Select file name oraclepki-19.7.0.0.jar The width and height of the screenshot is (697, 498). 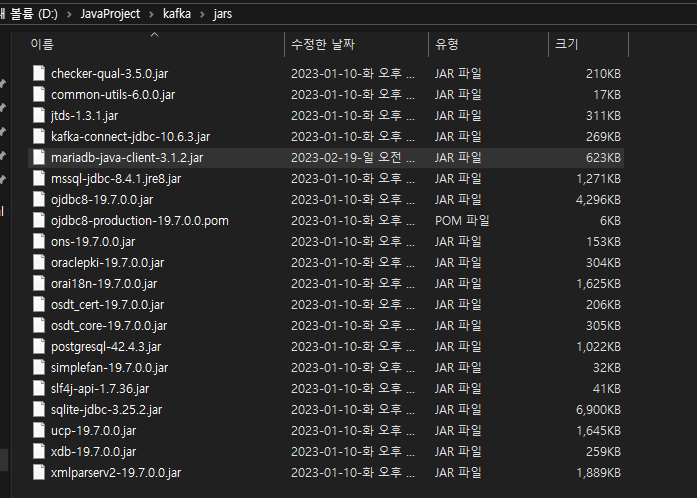pyautogui.click(x=107, y=262)
